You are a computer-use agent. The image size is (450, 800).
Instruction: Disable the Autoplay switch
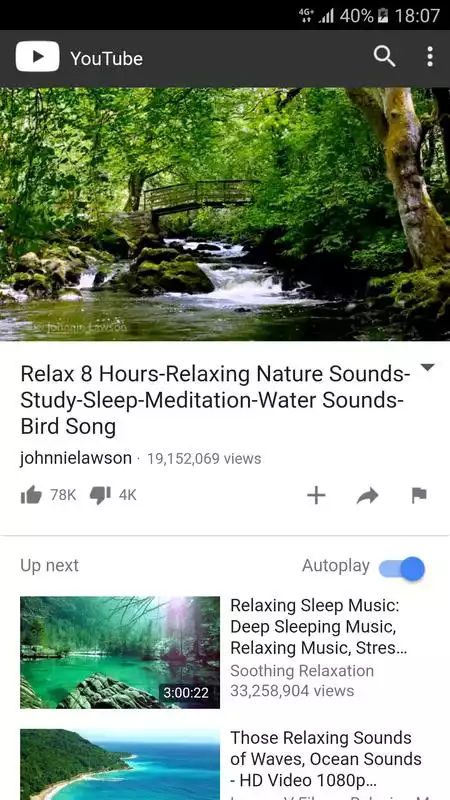click(402, 568)
